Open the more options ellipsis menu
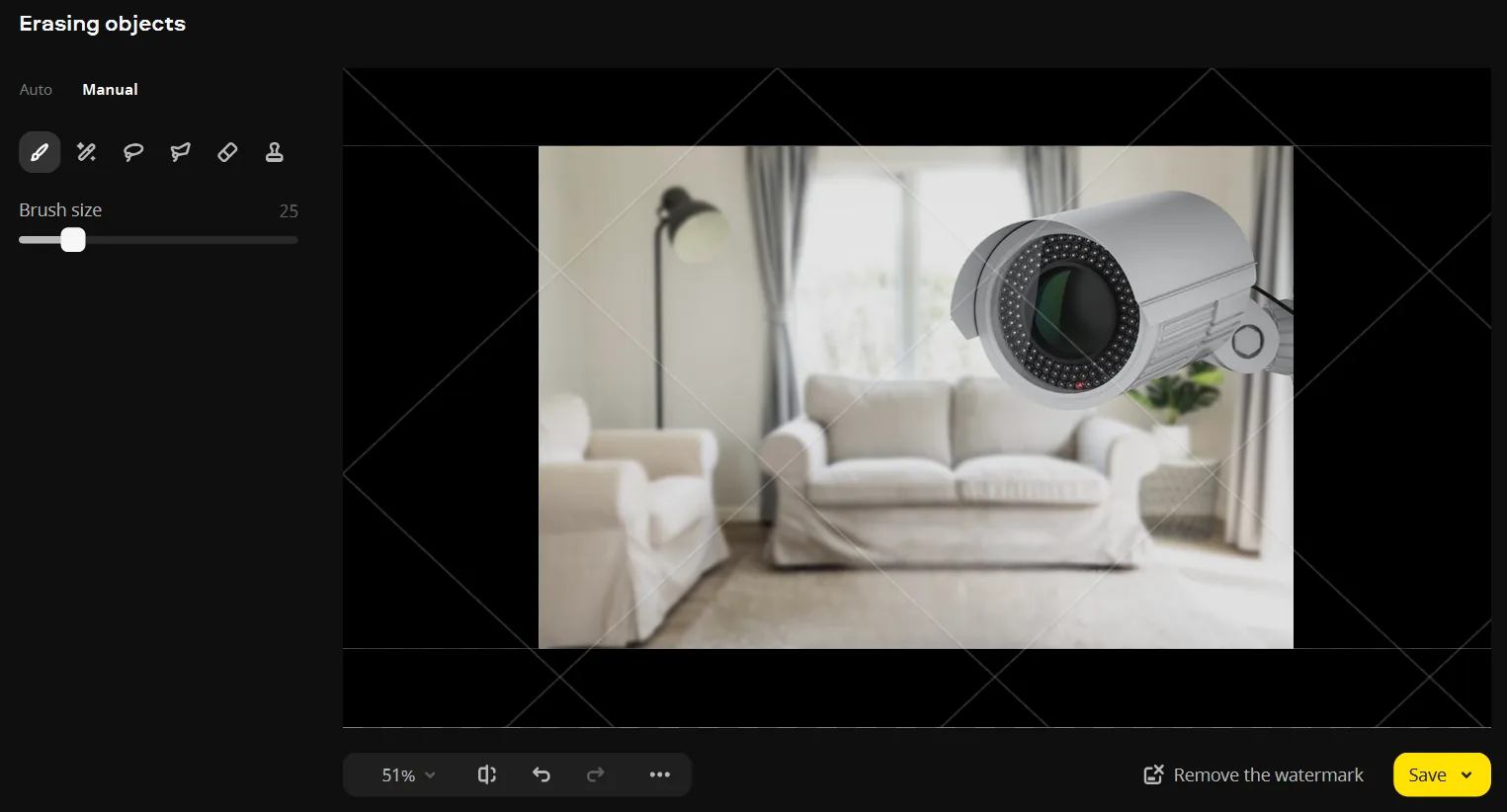Screen dimensions: 1507x812 click(660, 774)
